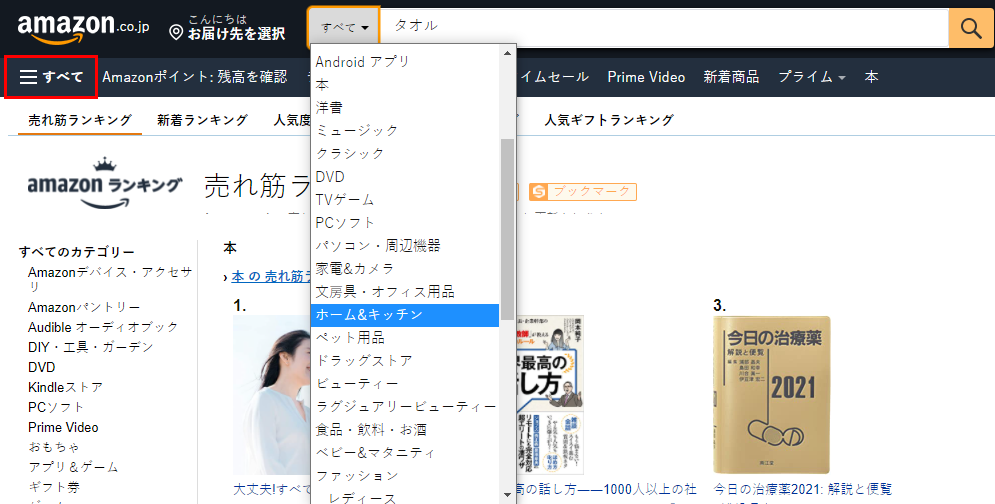Image resolution: width=995 pixels, height=504 pixels.
Task: Switch to 売れ筋ランキング tab
Action: tap(80, 120)
